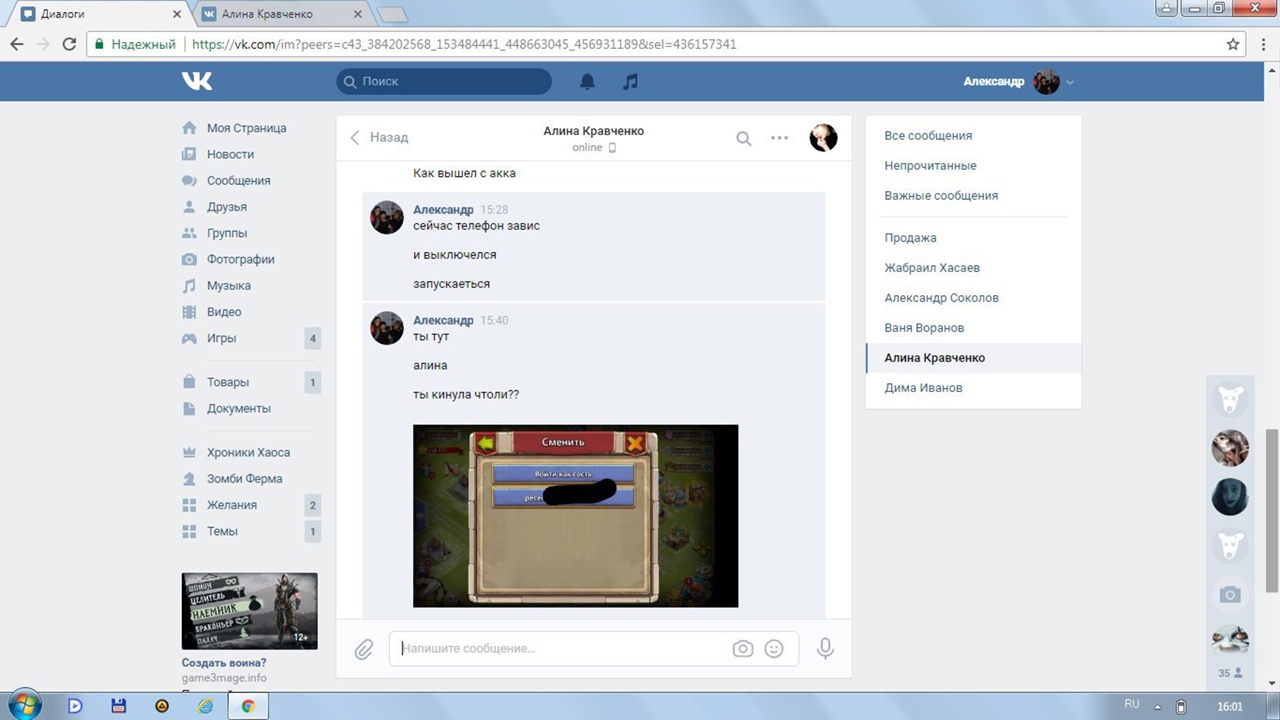Open notifications bell icon

(588, 82)
